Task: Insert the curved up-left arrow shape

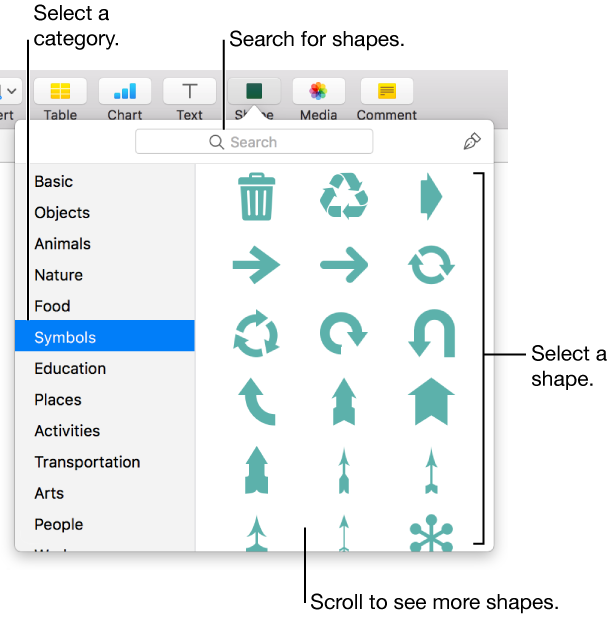Action: pyautogui.click(x=257, y=402)
